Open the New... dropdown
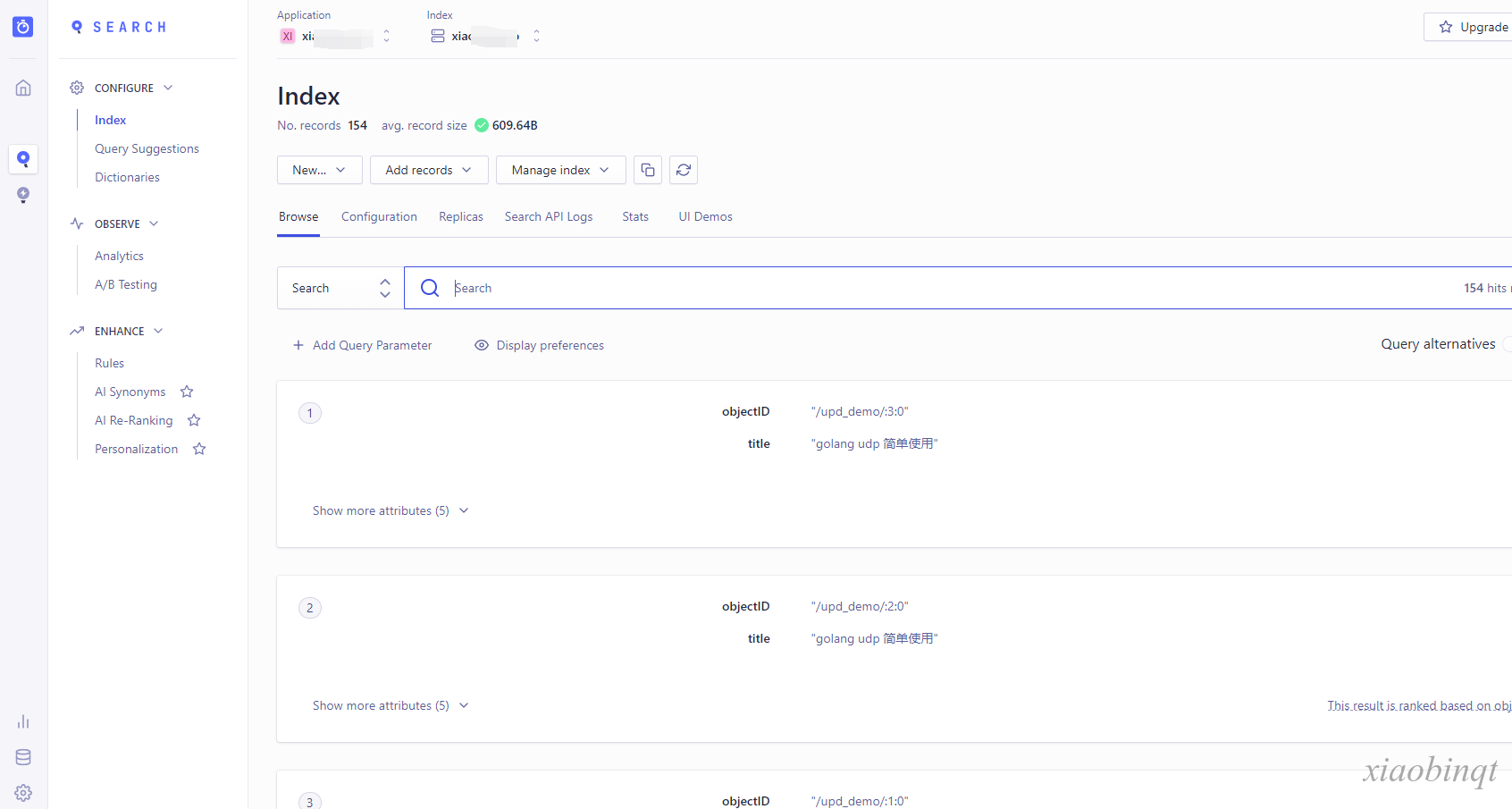 click(x=320, y=170)
